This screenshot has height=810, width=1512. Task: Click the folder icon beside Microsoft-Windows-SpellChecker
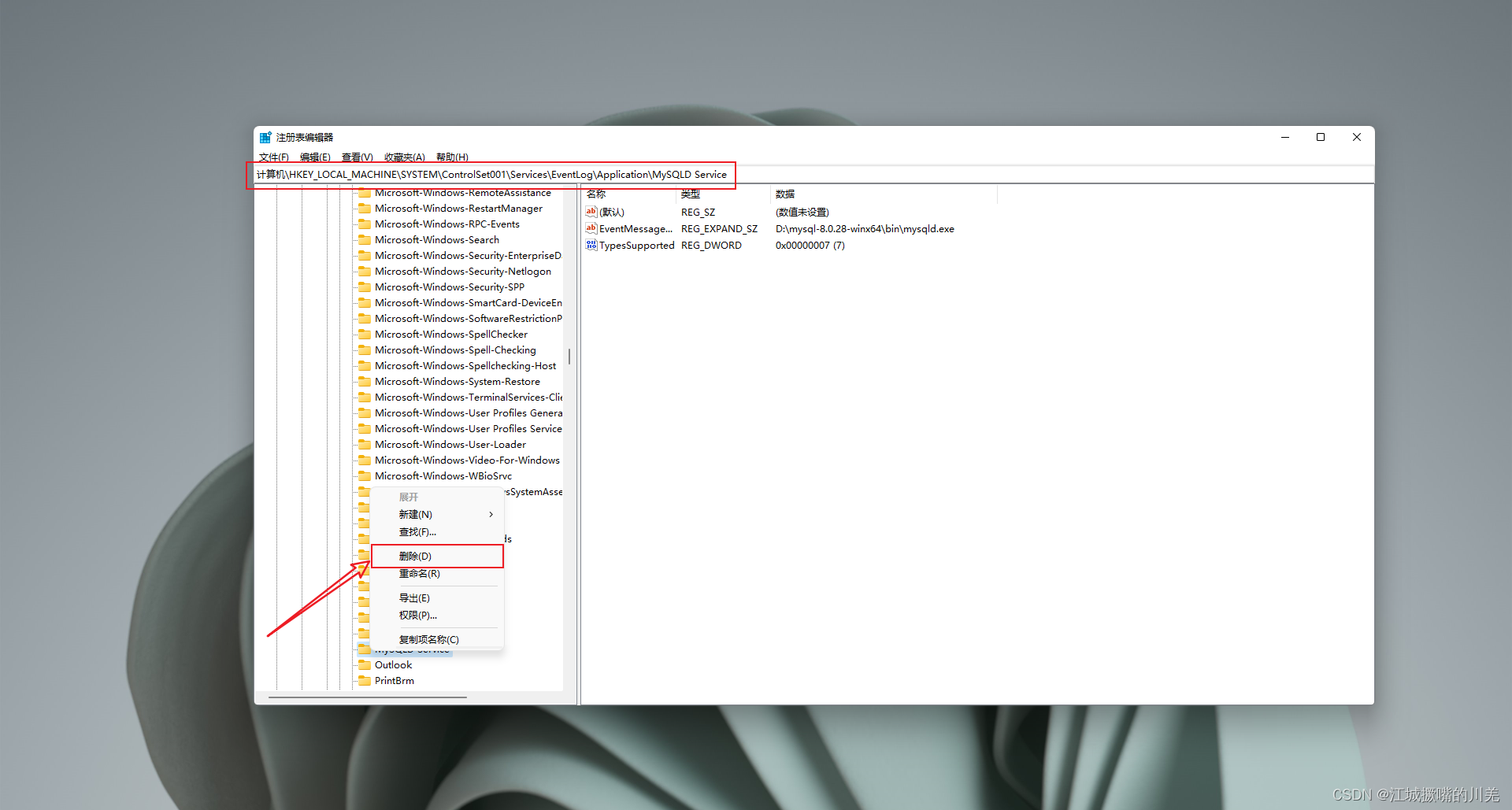pos(364,335)
